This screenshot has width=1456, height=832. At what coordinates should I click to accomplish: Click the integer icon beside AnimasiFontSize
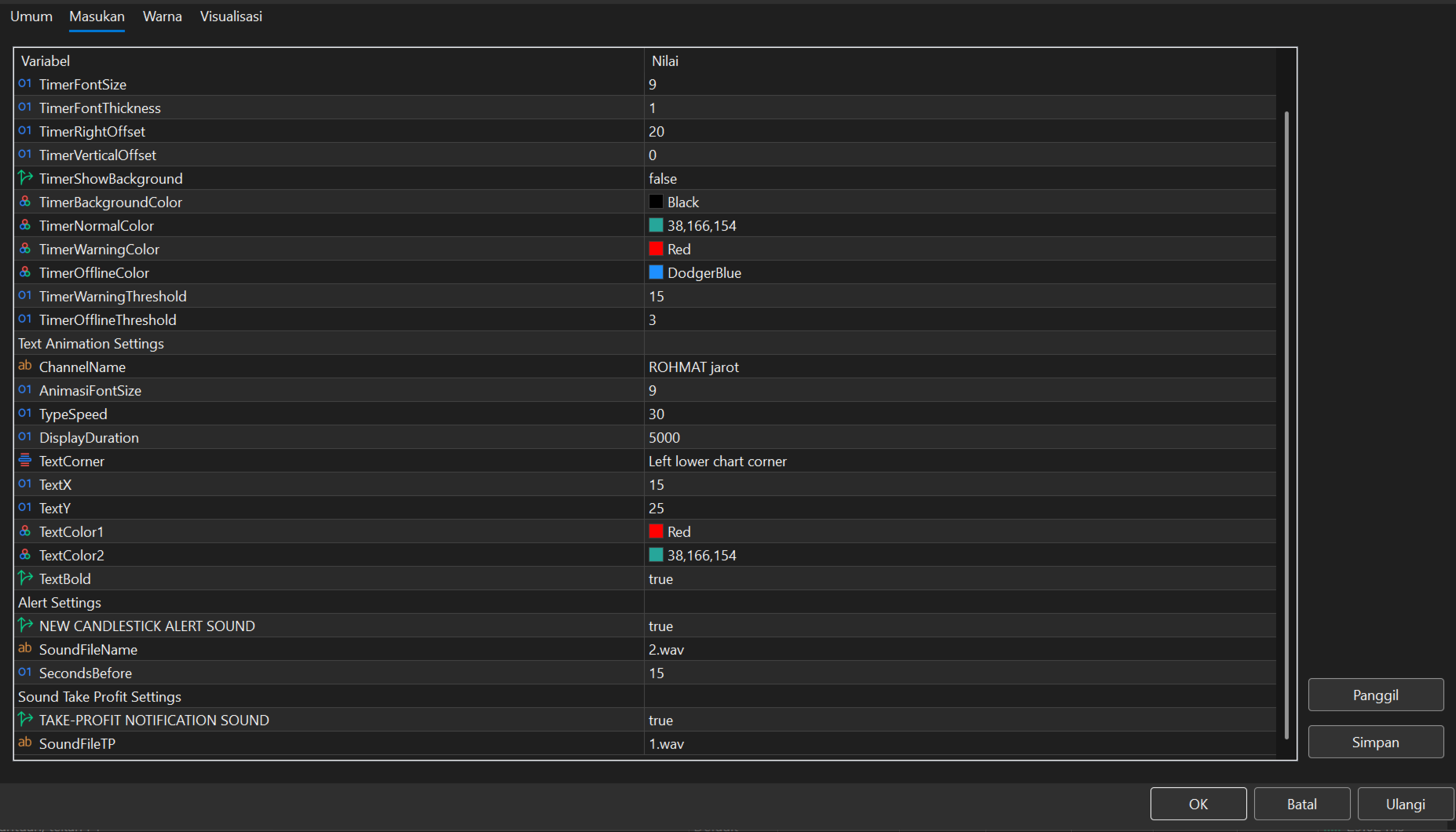tap(25, 390)
